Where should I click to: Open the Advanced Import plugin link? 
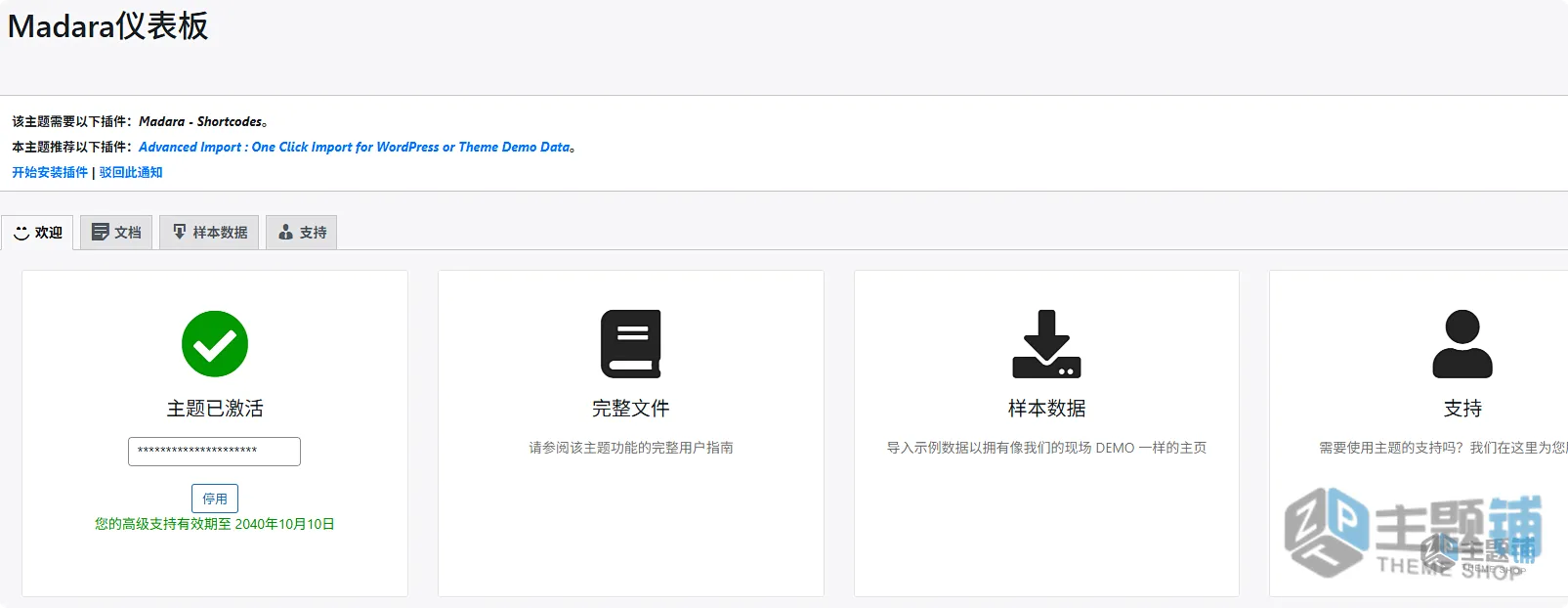355,147
